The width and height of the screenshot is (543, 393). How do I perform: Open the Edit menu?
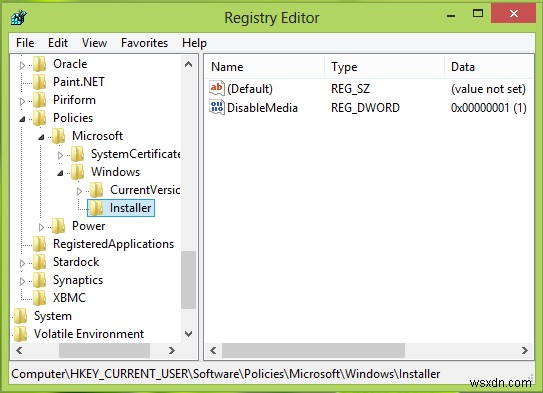coord(58,43)
